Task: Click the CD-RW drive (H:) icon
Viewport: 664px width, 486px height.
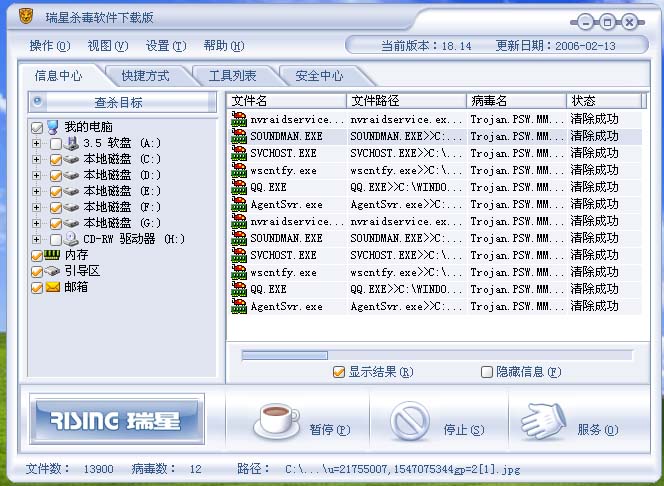Action: [x=71, y=239]
